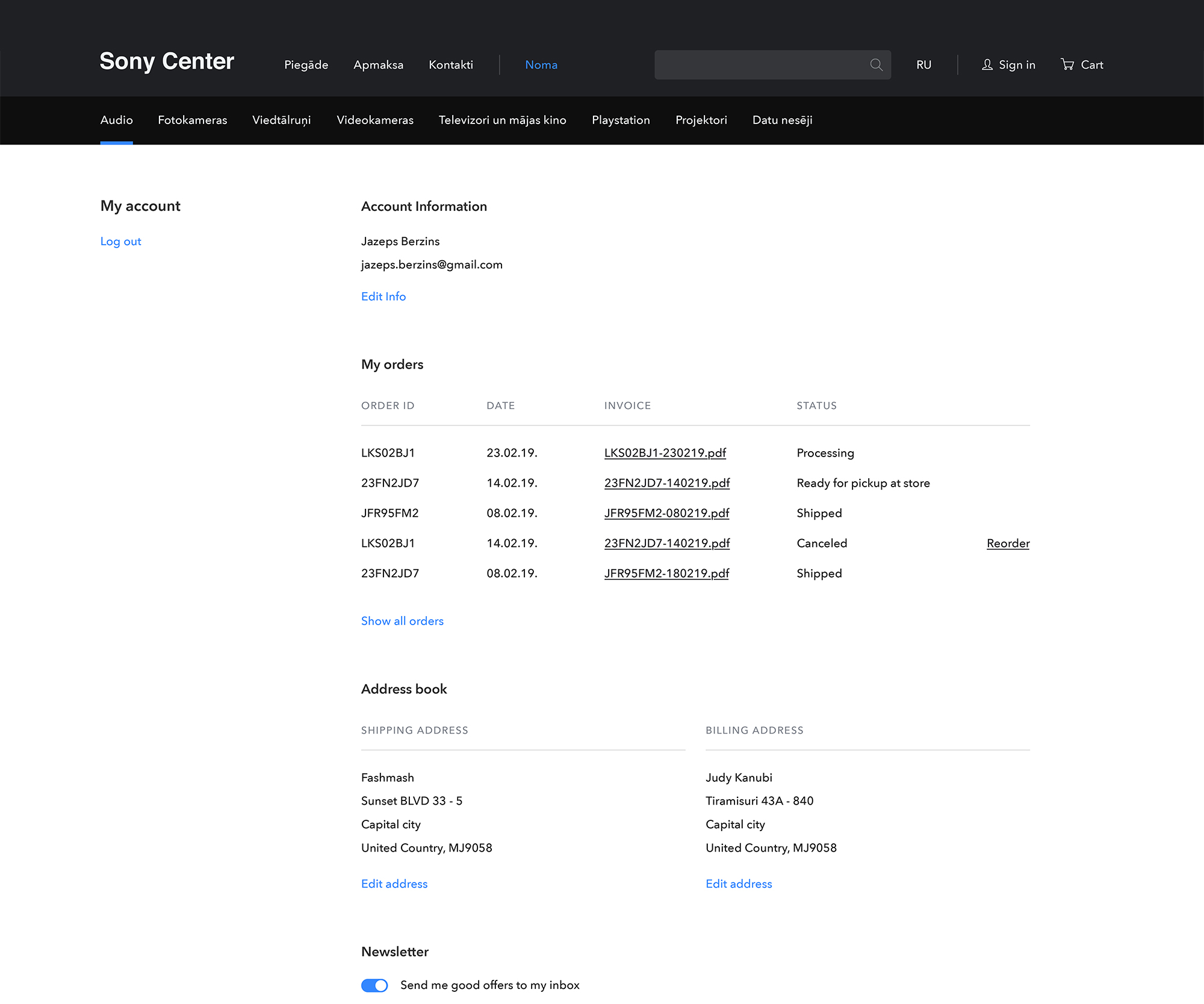
Task: Click the Sign in text
Action: (x=1017, y=64)
